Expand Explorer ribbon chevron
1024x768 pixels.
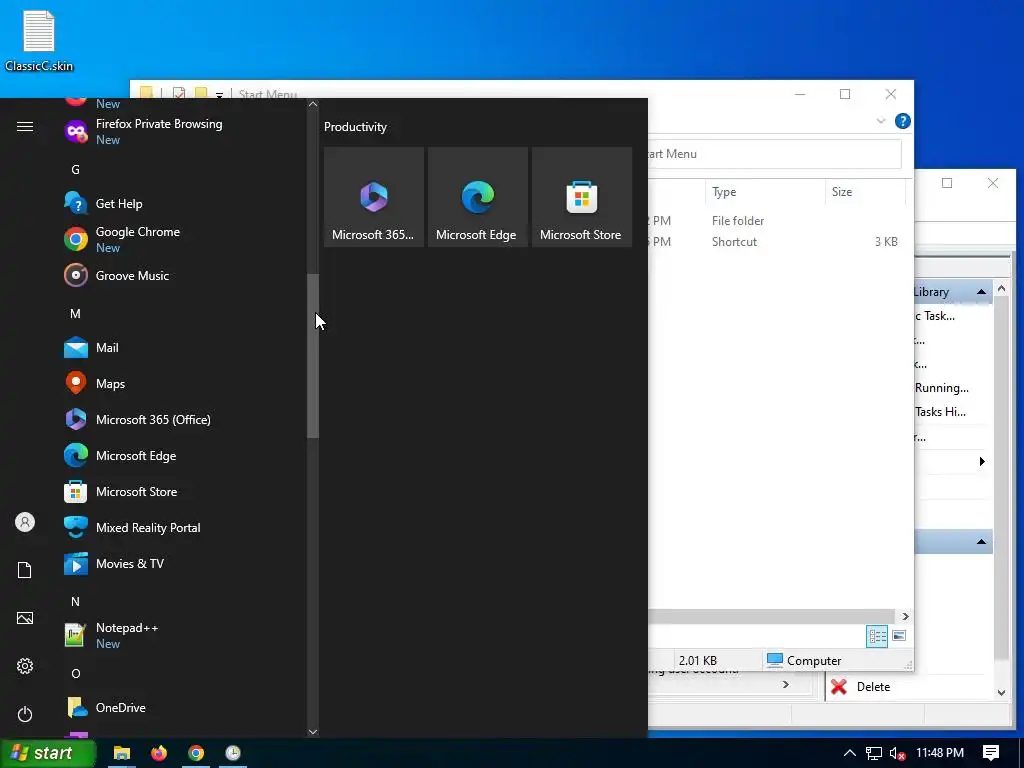[x=881, y=121]
